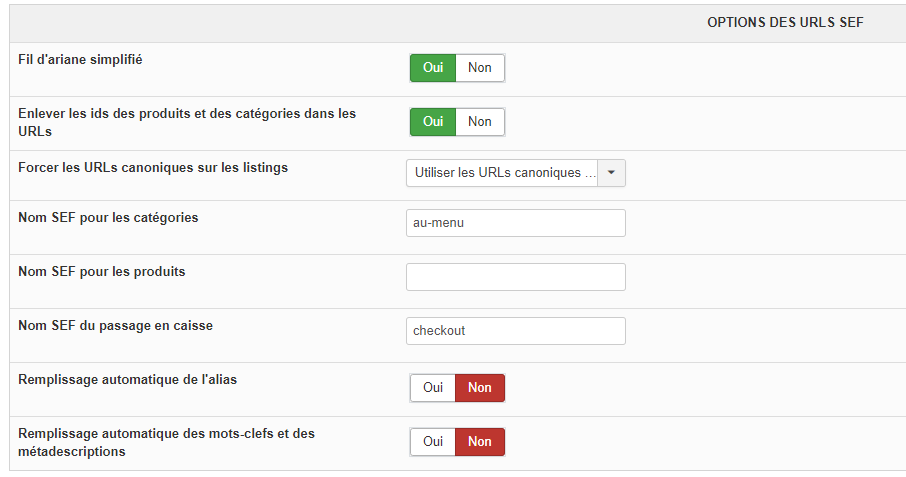Select Non for automatic mots-clefs and métadescriptions
906x477 pixels.
coord(480,442)
